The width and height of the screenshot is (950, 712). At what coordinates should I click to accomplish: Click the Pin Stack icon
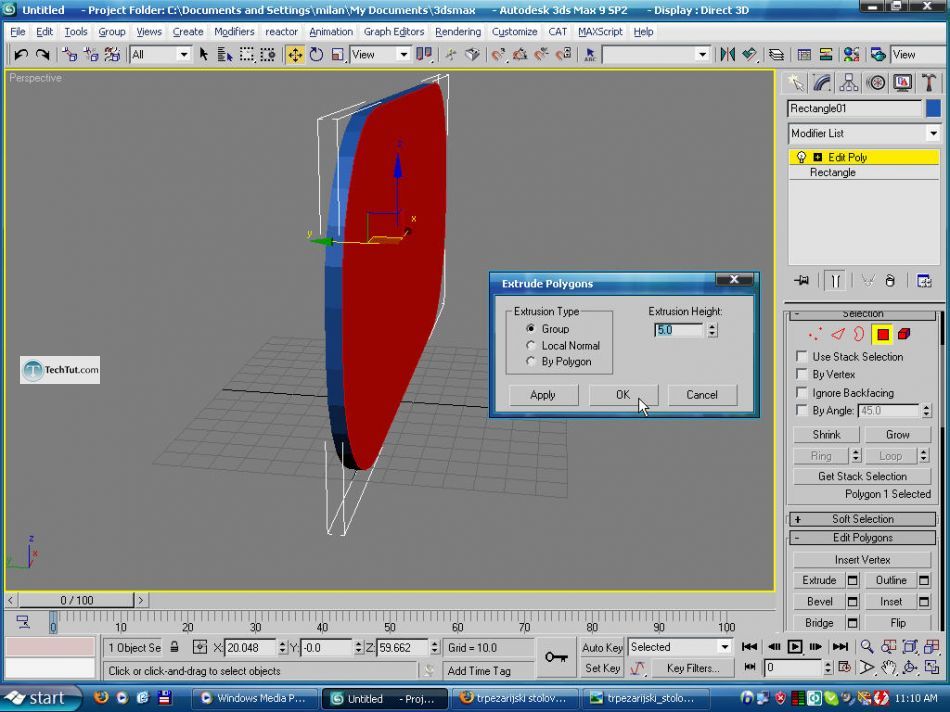[x=802, y=281]
